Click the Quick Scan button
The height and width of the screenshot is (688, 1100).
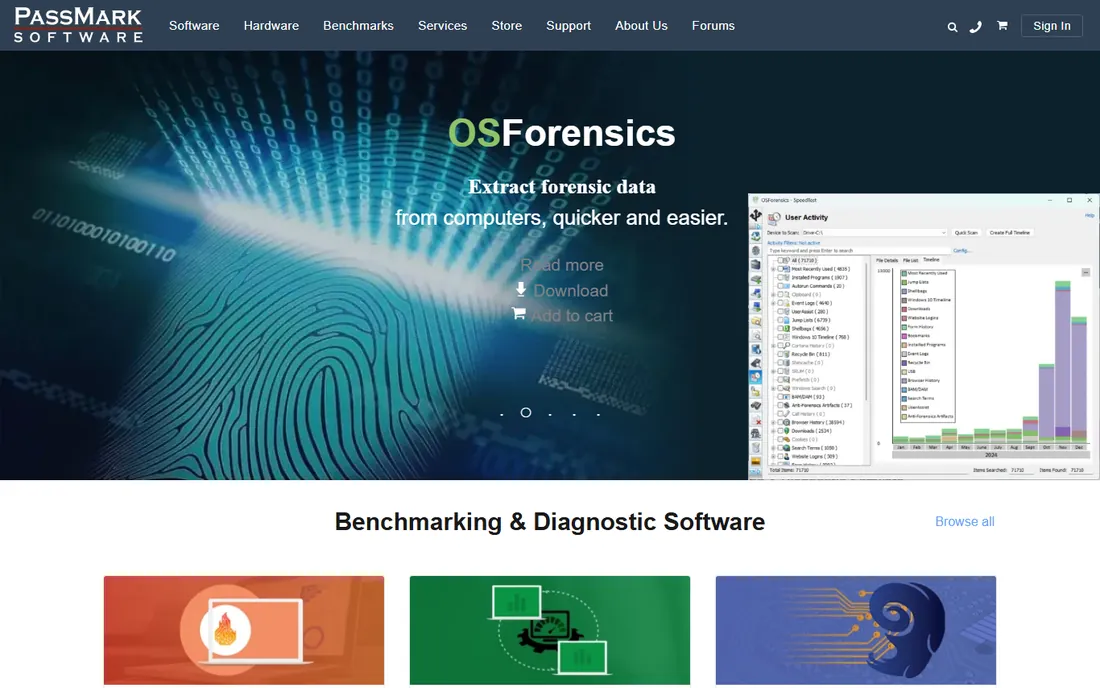tap(966, 233)
